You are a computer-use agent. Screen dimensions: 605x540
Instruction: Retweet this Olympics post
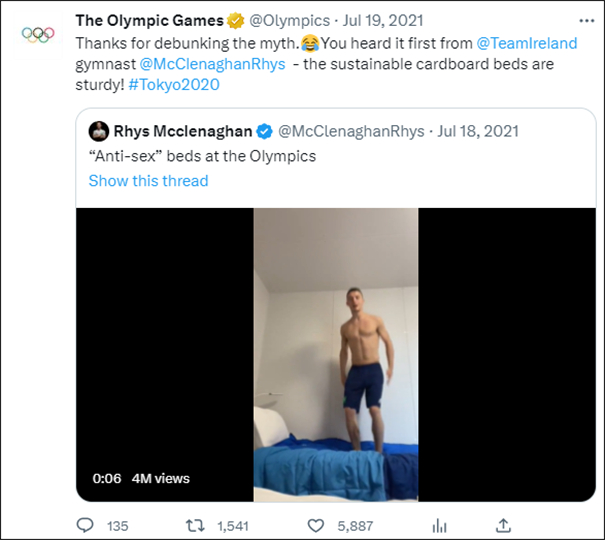(x=199, y=525)
